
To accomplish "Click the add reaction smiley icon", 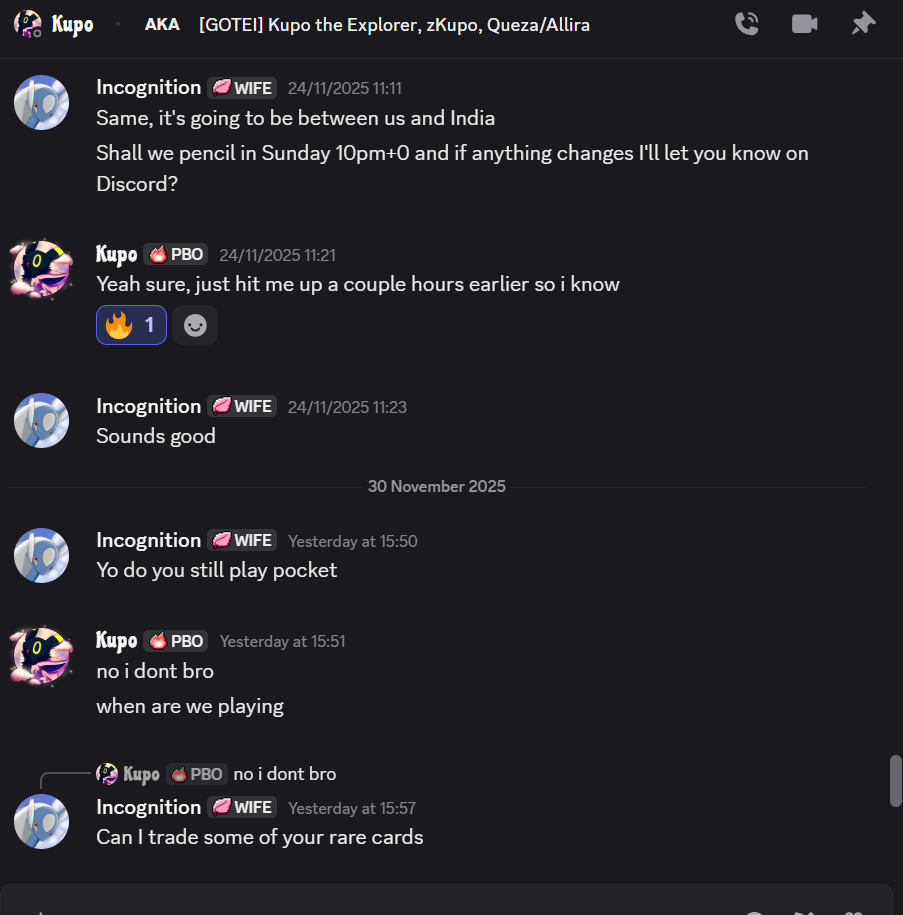I will pos(195,325).
